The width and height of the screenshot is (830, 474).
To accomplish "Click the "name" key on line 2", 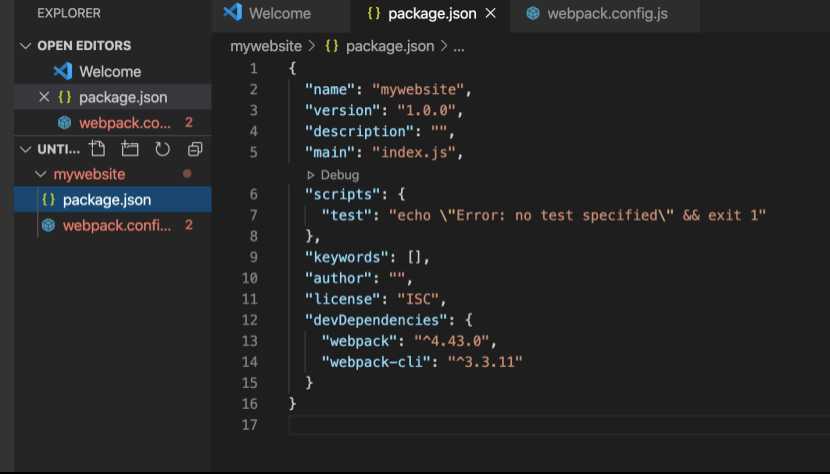I will (x=330, y=89).
